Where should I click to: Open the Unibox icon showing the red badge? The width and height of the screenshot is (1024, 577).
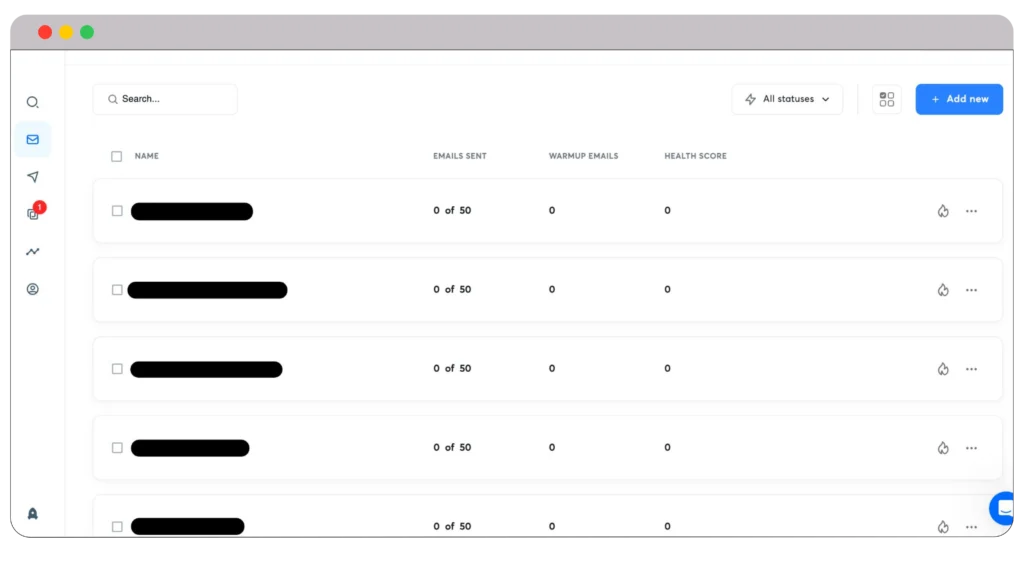pos(33,214)
